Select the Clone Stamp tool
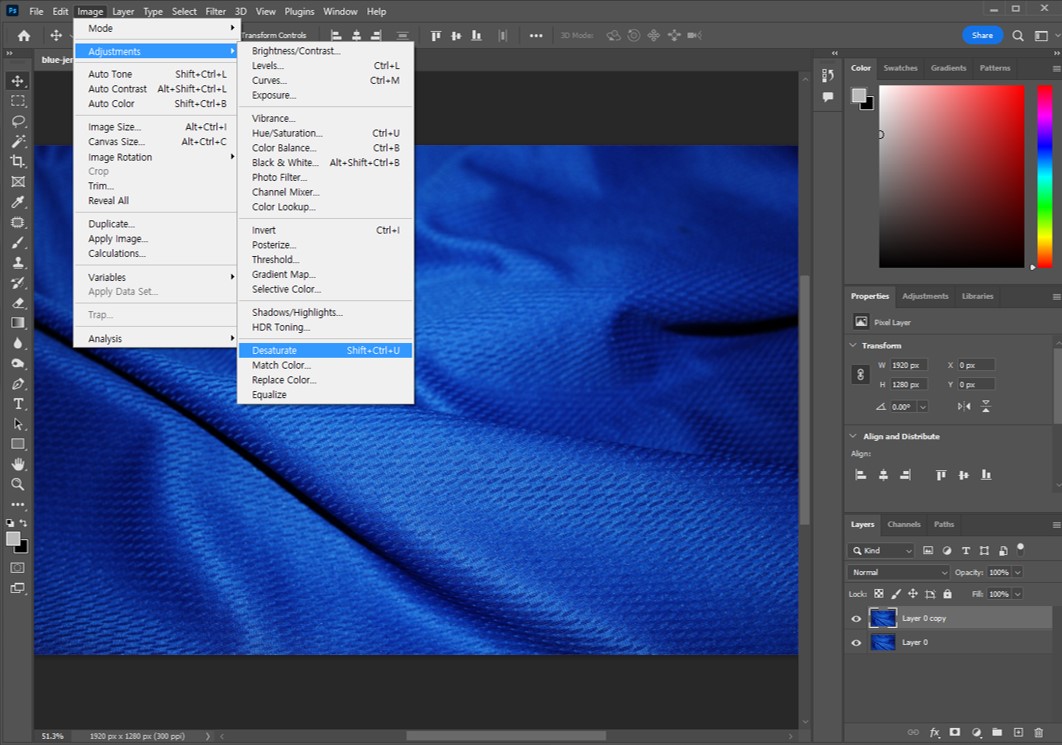The width and height of the screenshot is (1062, 745). point(18,263)
